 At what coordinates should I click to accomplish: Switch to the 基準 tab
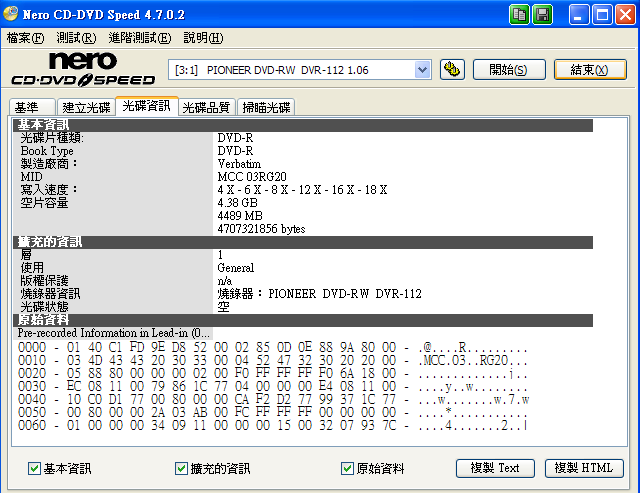(x=32, y=107)
